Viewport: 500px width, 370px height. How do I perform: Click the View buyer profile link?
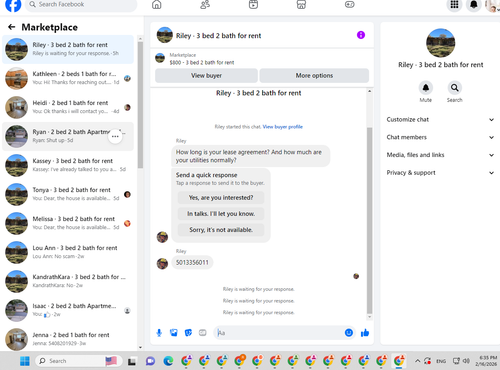click(283, 127)
